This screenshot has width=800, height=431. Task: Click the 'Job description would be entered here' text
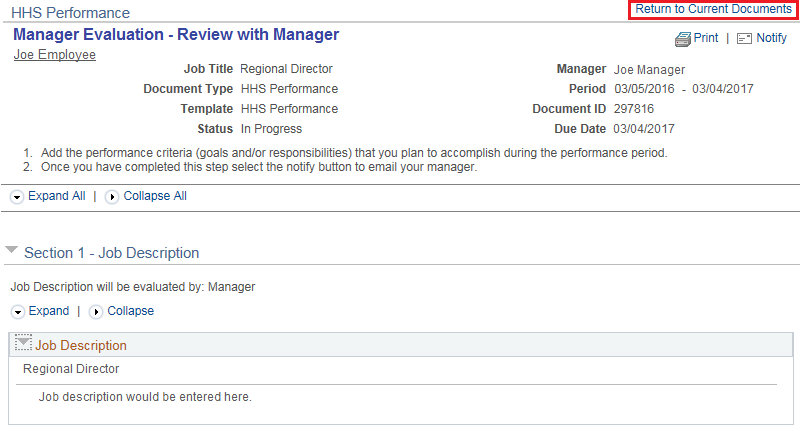(x=145, y=397)
